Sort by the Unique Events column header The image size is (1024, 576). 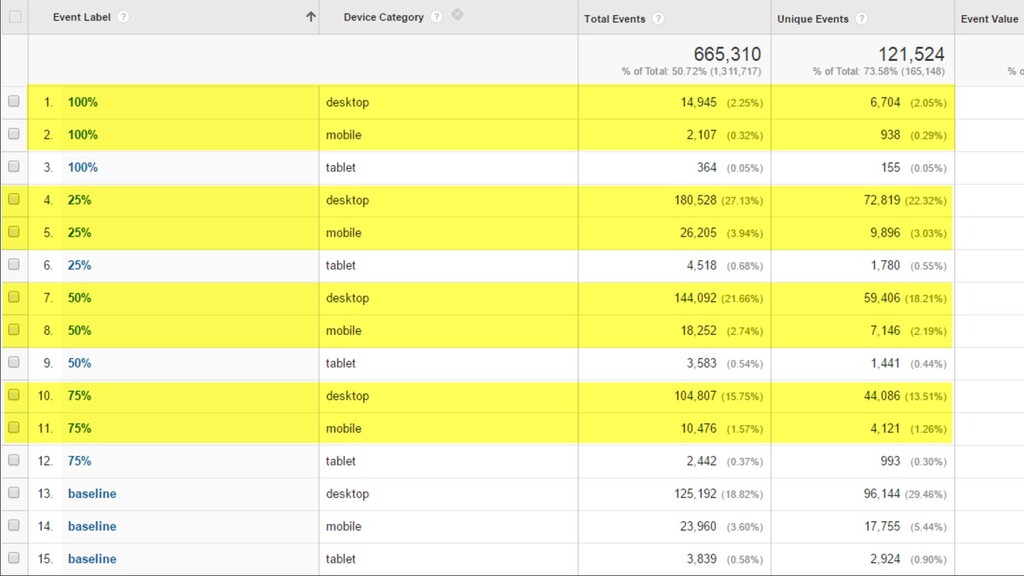(x=812, y=19)
